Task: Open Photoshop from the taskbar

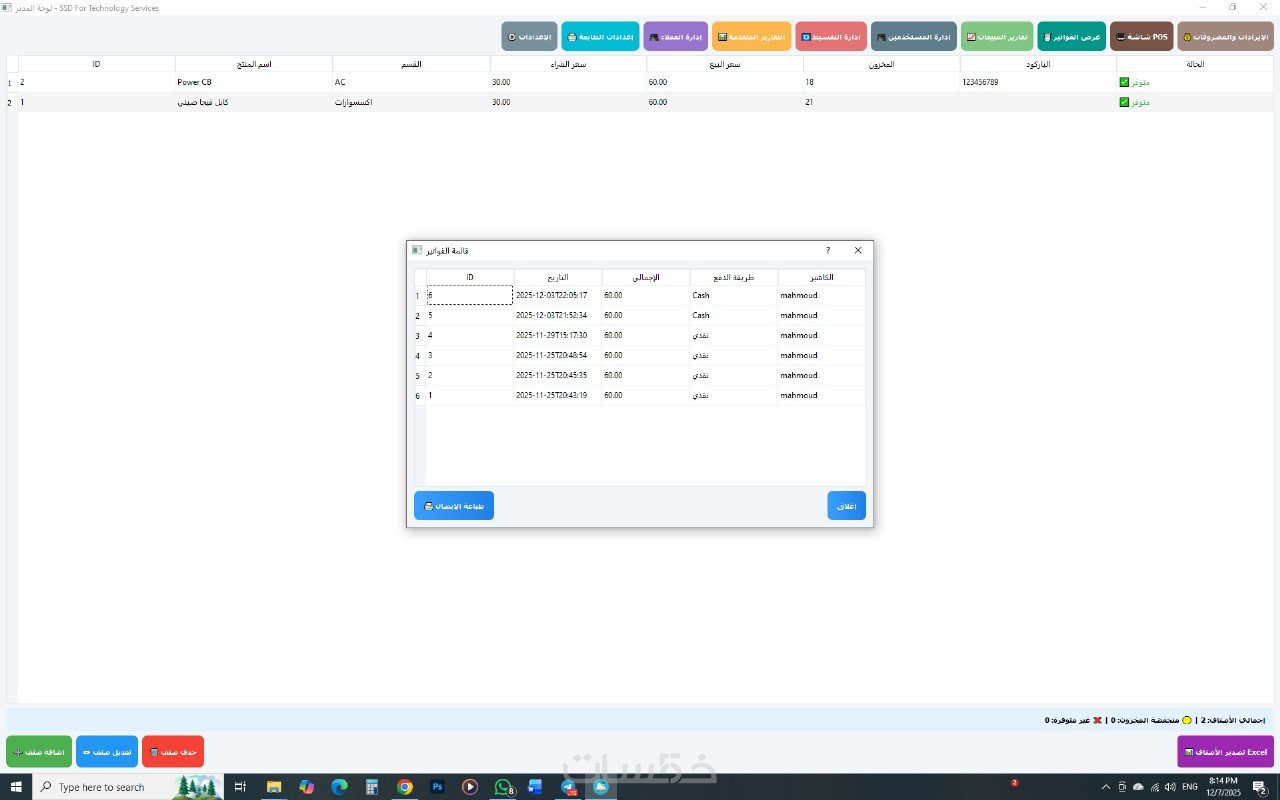Action: (437, 787)
